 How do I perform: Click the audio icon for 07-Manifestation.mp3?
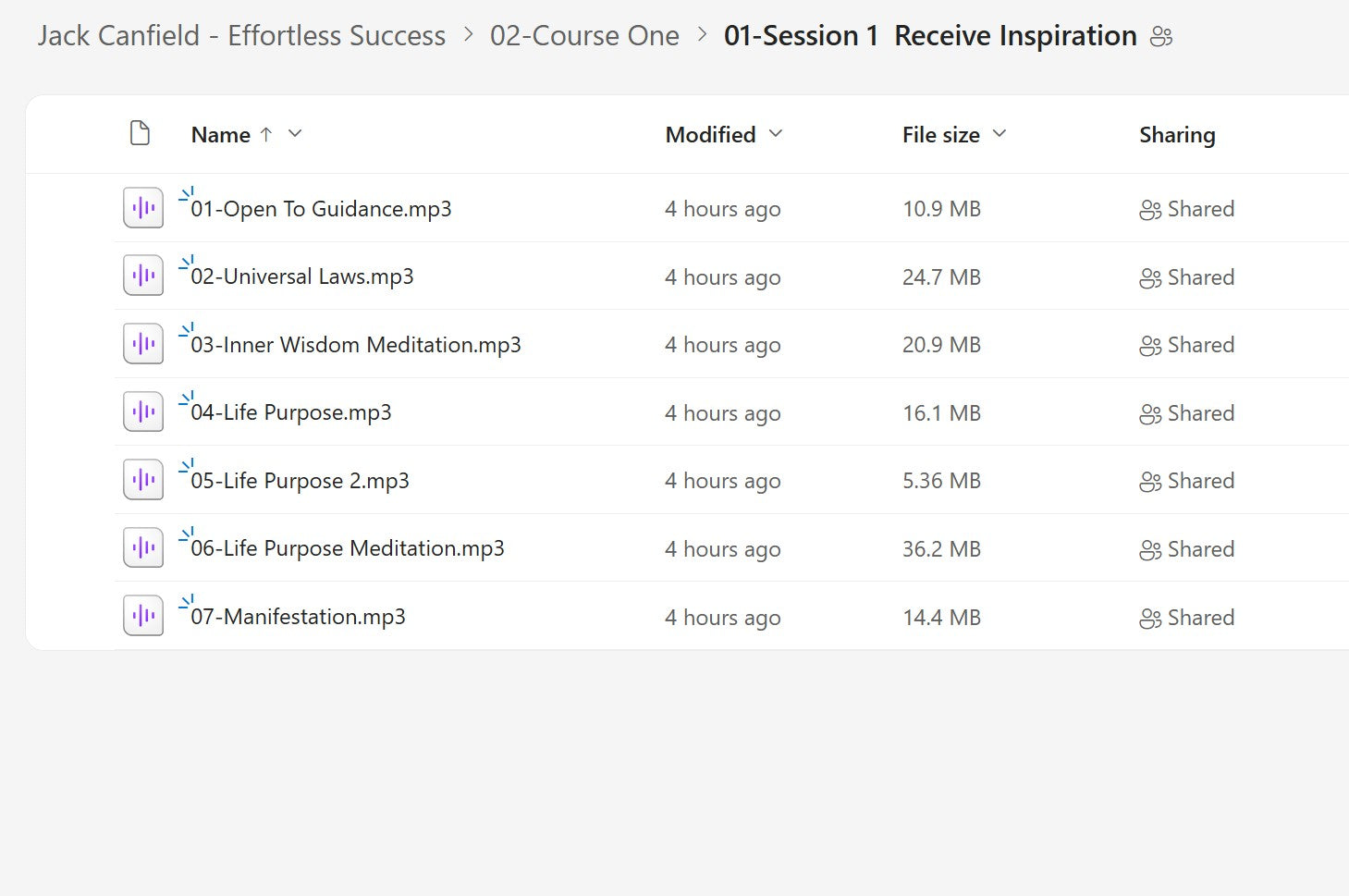click(x=141, y=615)
